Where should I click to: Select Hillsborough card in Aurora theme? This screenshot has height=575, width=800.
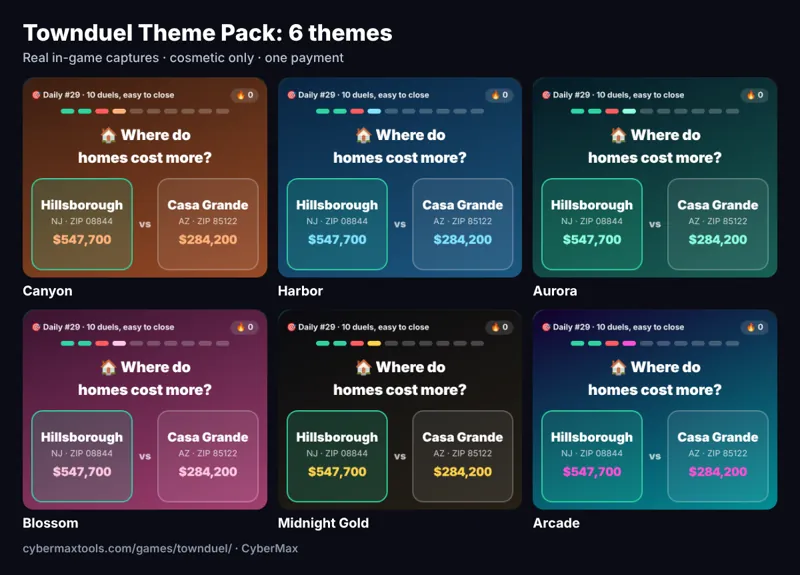[592, 224]
